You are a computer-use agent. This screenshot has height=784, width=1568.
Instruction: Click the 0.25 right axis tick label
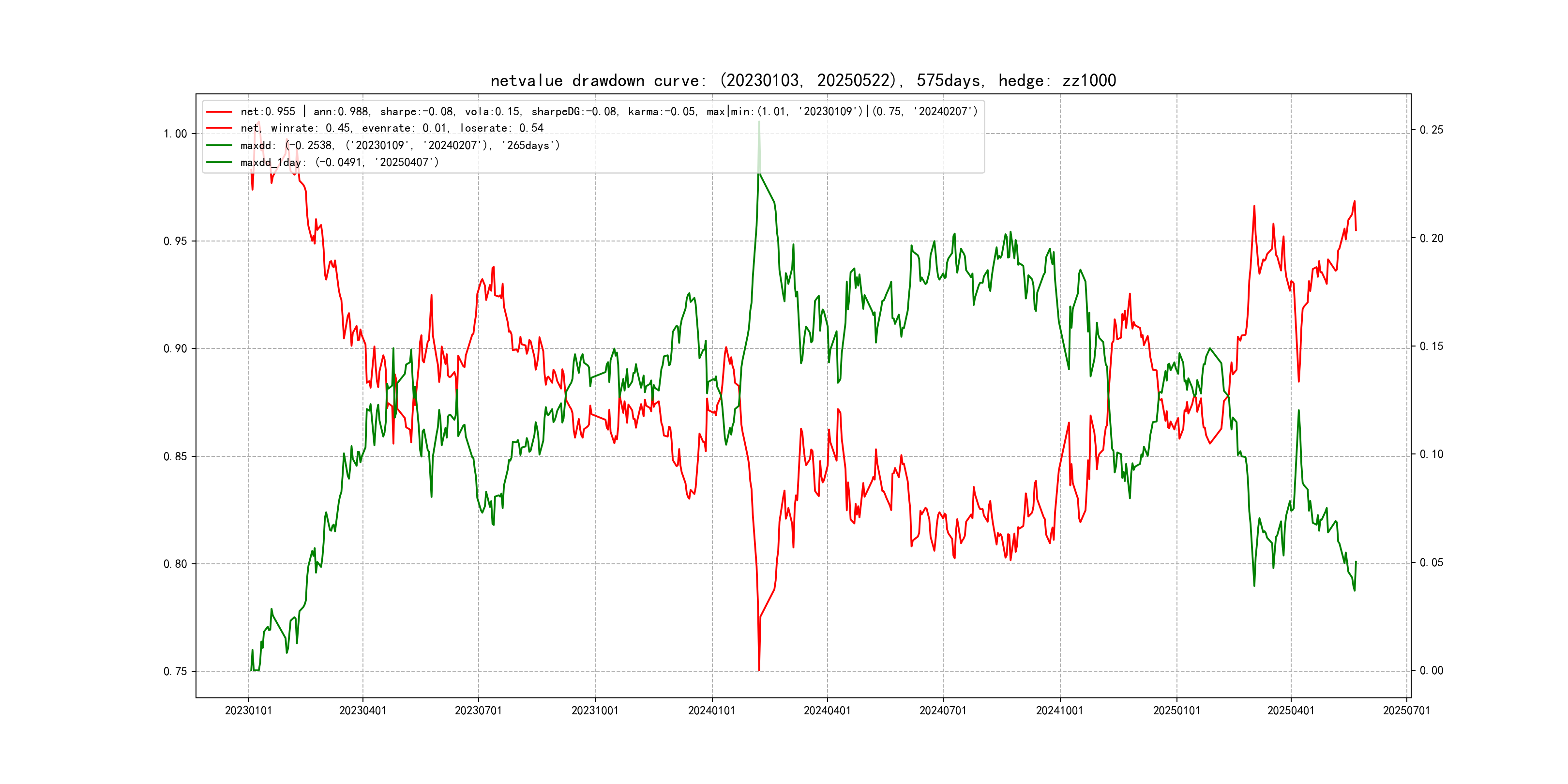click(1431, 130)
